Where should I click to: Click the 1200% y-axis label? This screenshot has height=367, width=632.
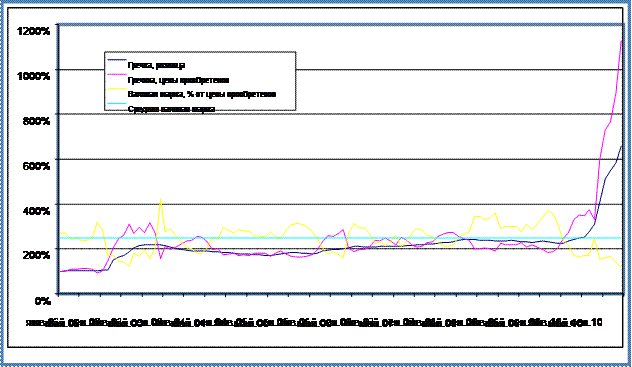point(33,31)
